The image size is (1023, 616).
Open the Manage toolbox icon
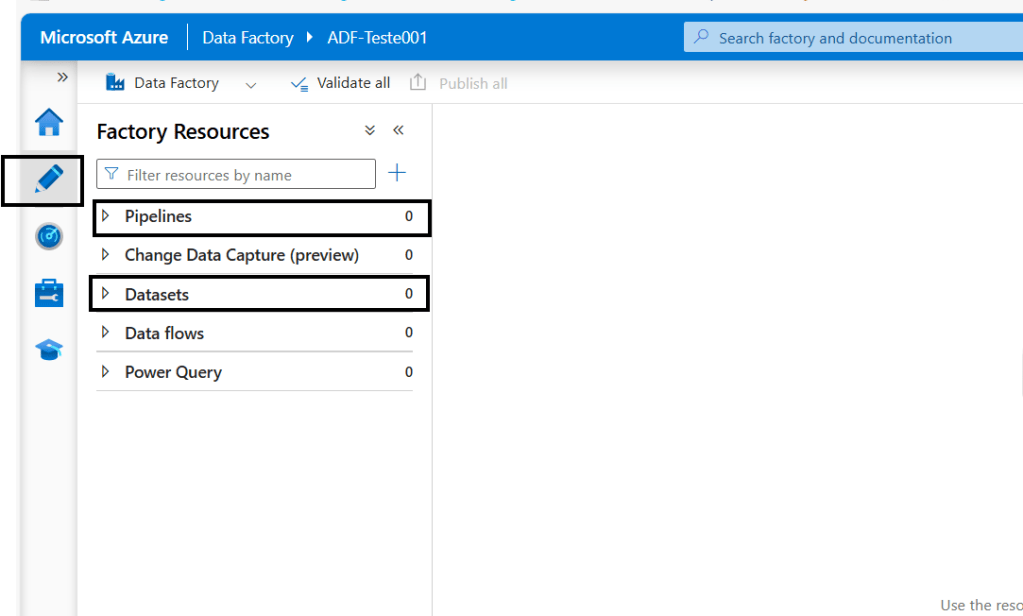(49, 293)
